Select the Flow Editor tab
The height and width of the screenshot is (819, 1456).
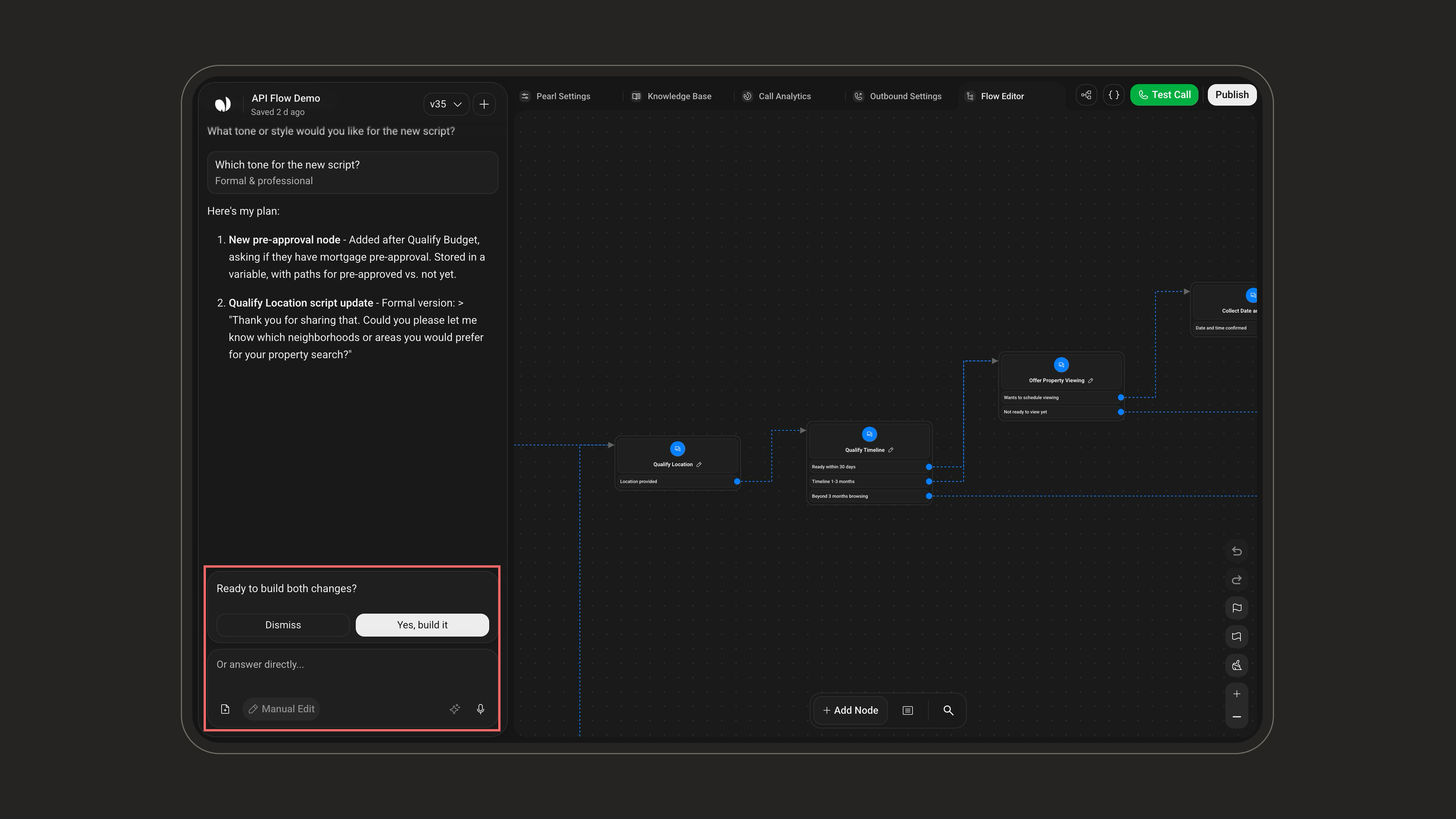[995, 96]
